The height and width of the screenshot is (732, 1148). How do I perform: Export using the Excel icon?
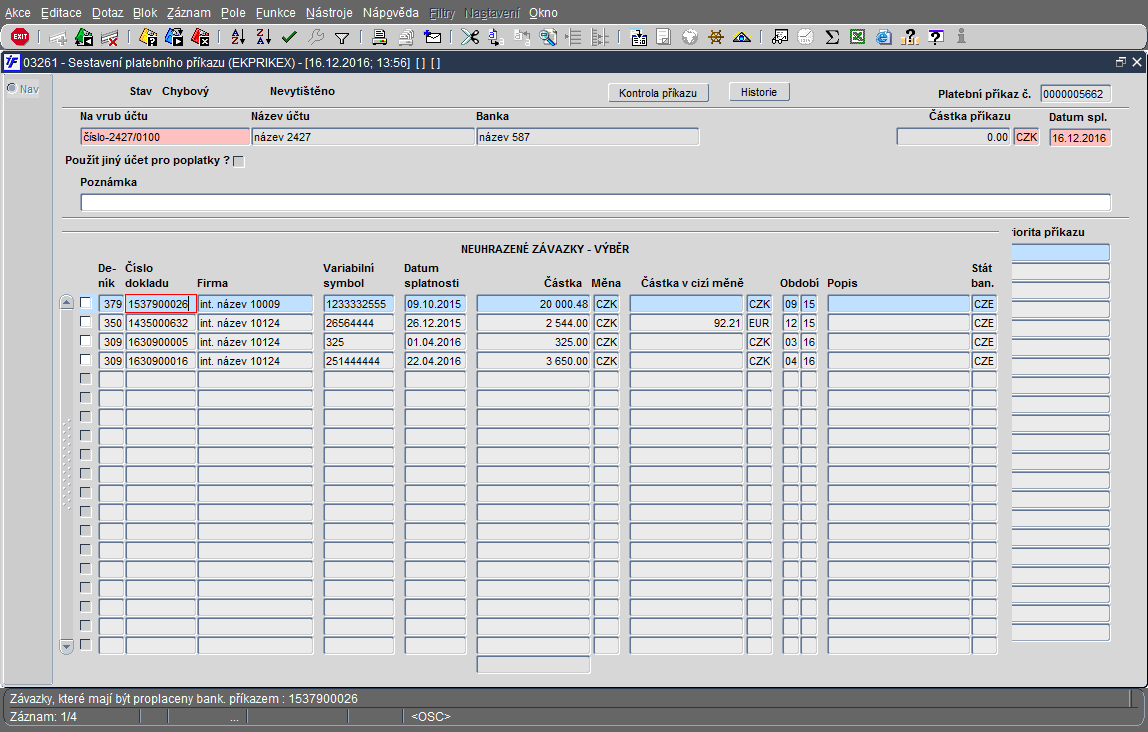(x=857, y=37)
